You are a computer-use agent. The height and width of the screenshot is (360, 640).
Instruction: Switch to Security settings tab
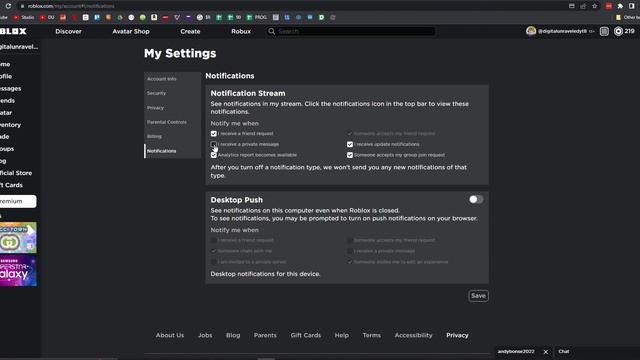(173, 93)
